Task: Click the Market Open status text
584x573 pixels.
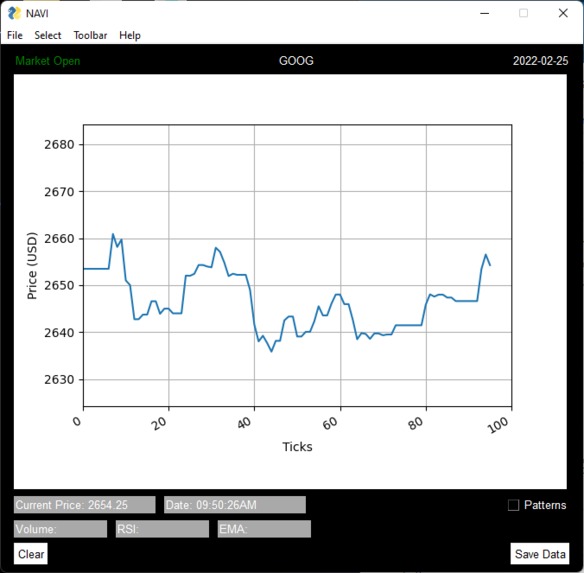Action: point(48,61)
